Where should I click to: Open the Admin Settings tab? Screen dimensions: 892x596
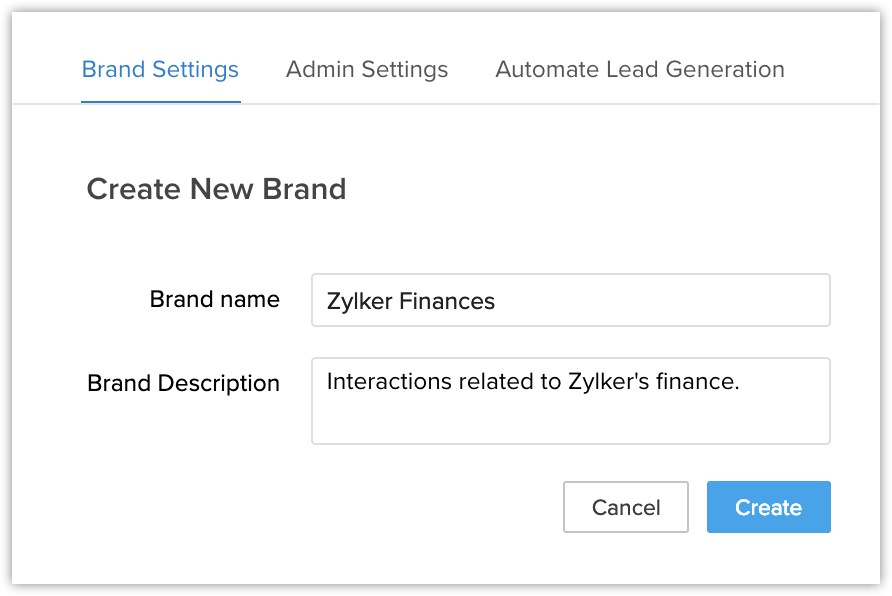pos(367,70)
